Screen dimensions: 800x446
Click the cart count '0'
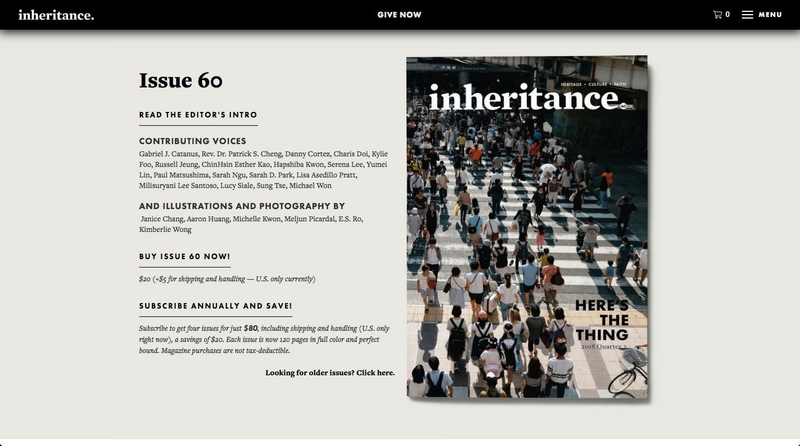[728, 15]
